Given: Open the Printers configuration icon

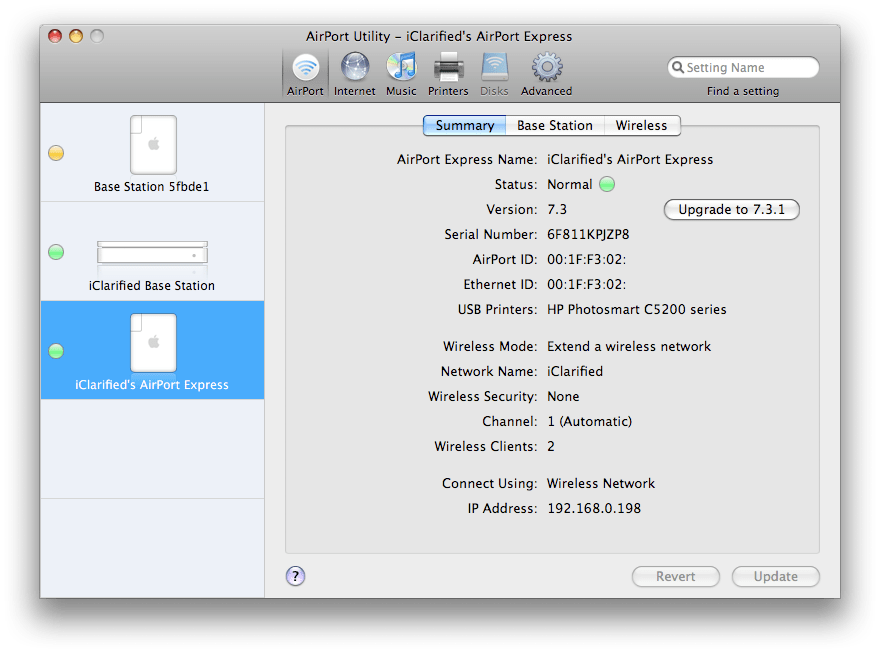Looking at the screenshot, I should click(447, 68).
